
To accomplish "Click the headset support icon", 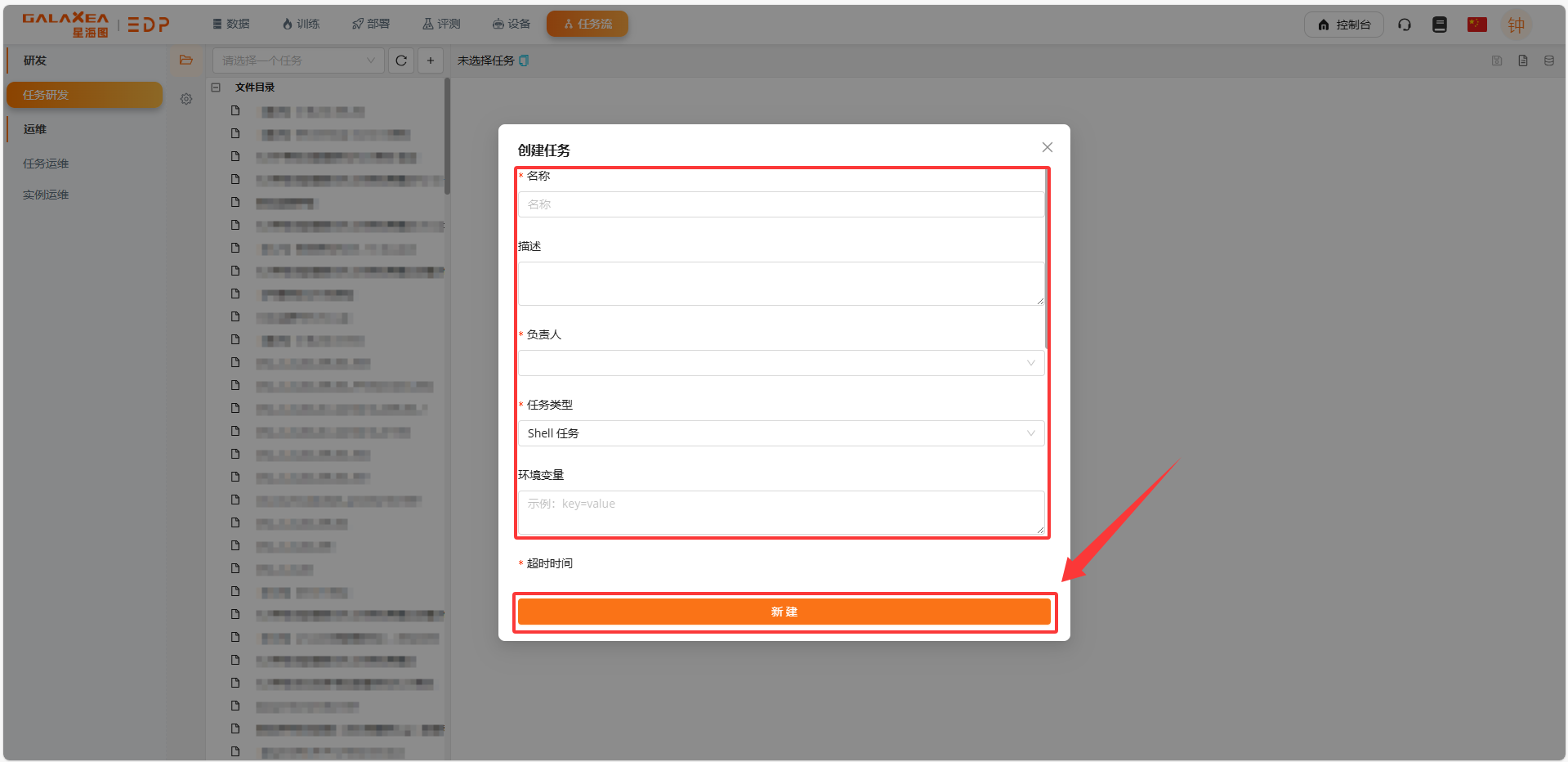I will [1405, 25].
